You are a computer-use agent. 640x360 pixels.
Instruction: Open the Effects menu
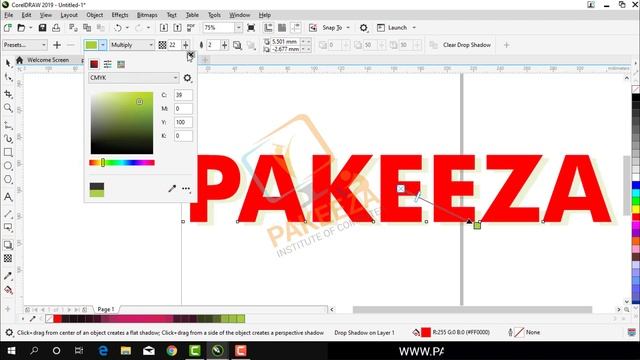[x=120, y=15]
